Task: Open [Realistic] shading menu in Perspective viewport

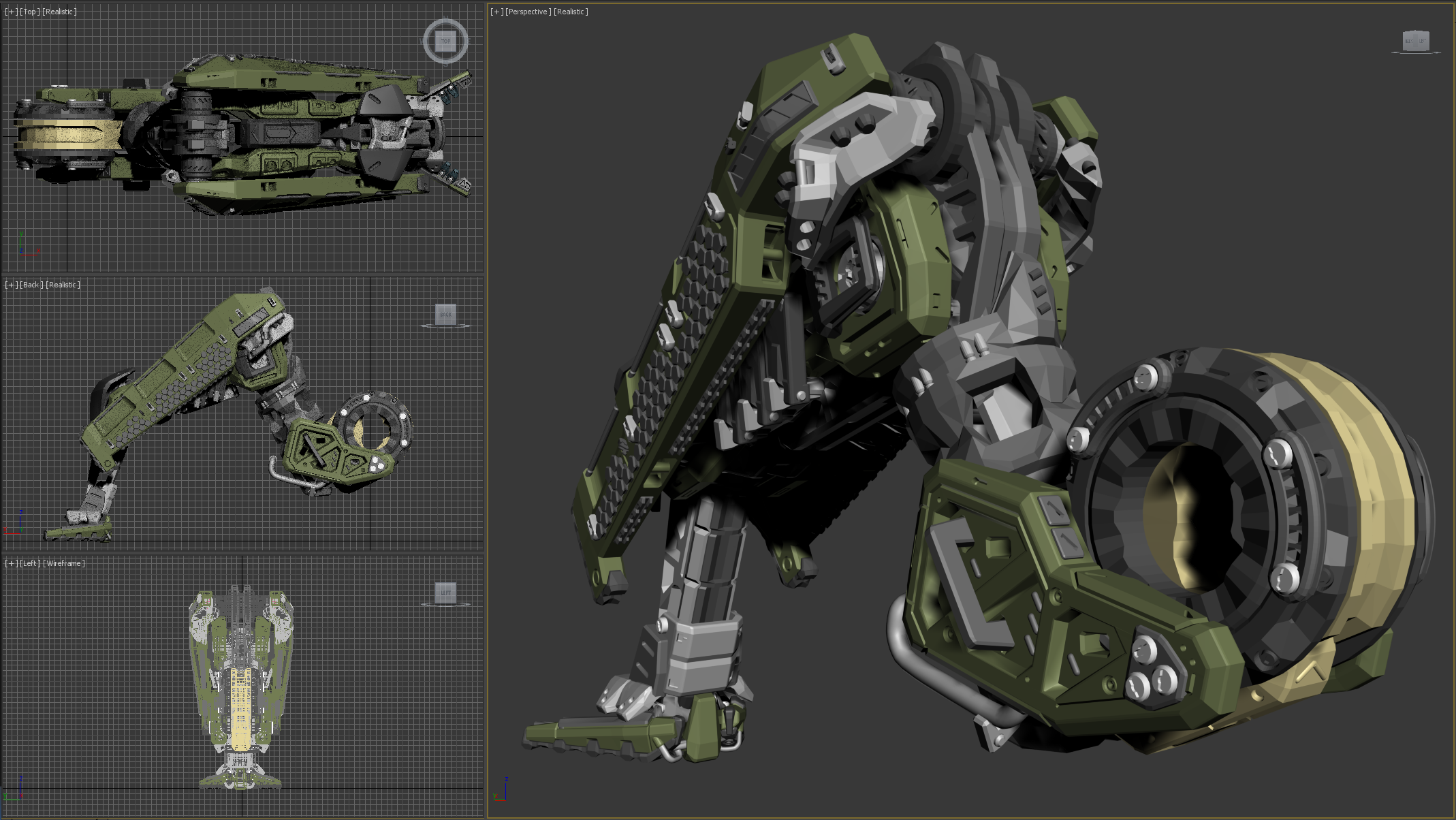Action: click(x=571, y=12)
